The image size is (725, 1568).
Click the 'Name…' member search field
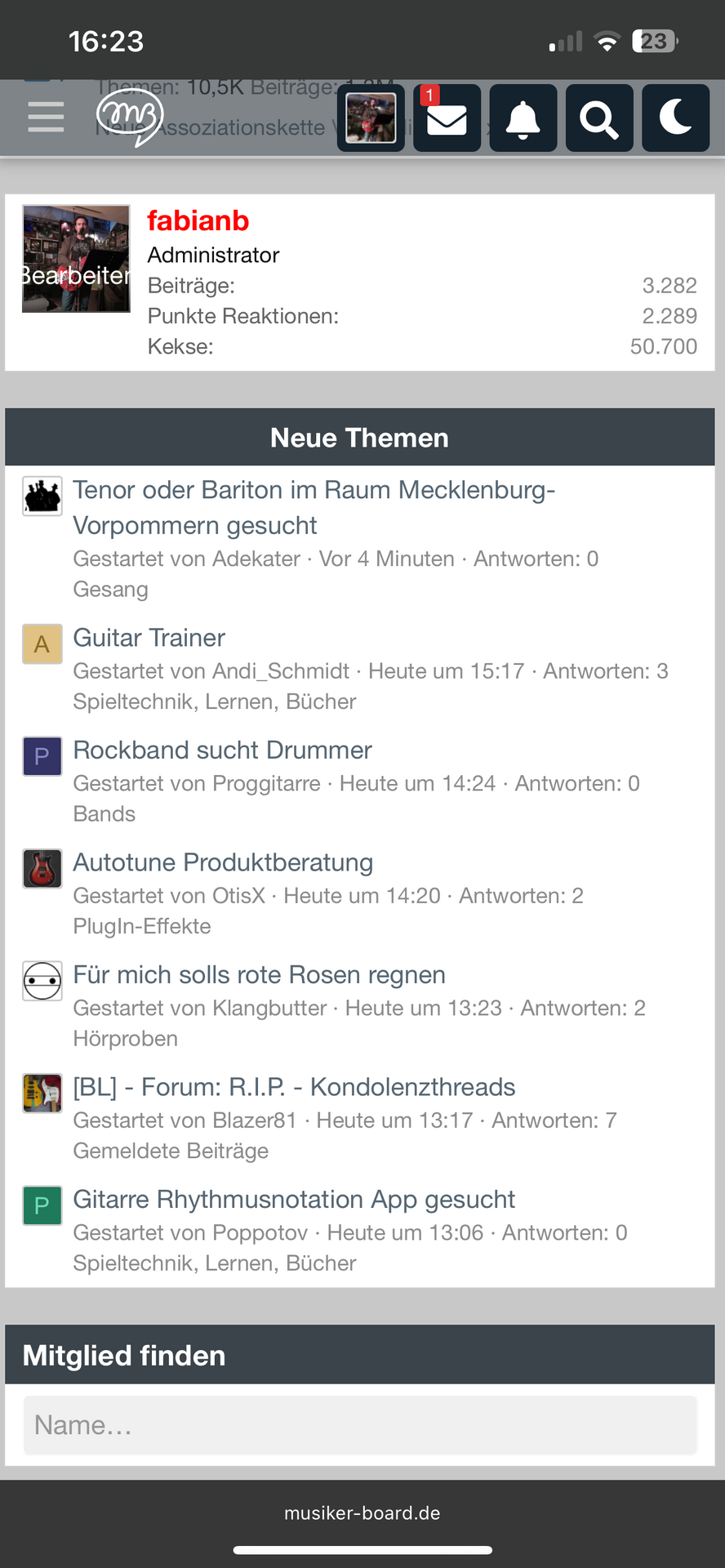pos(360,1425)
